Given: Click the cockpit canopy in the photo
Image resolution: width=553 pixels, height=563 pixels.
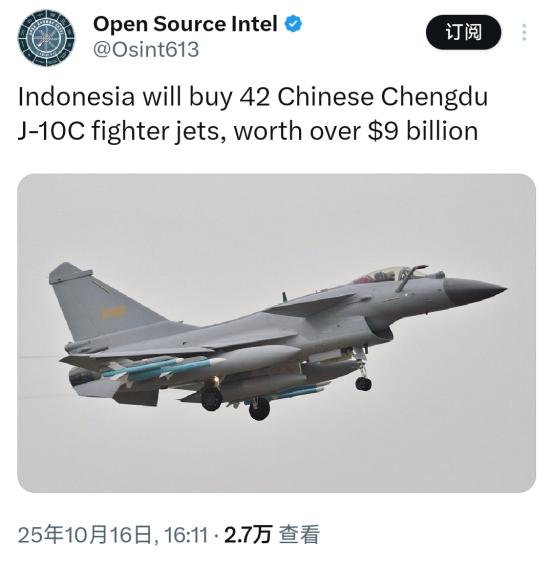Looking at the screenshot, I should click(390, 274).
